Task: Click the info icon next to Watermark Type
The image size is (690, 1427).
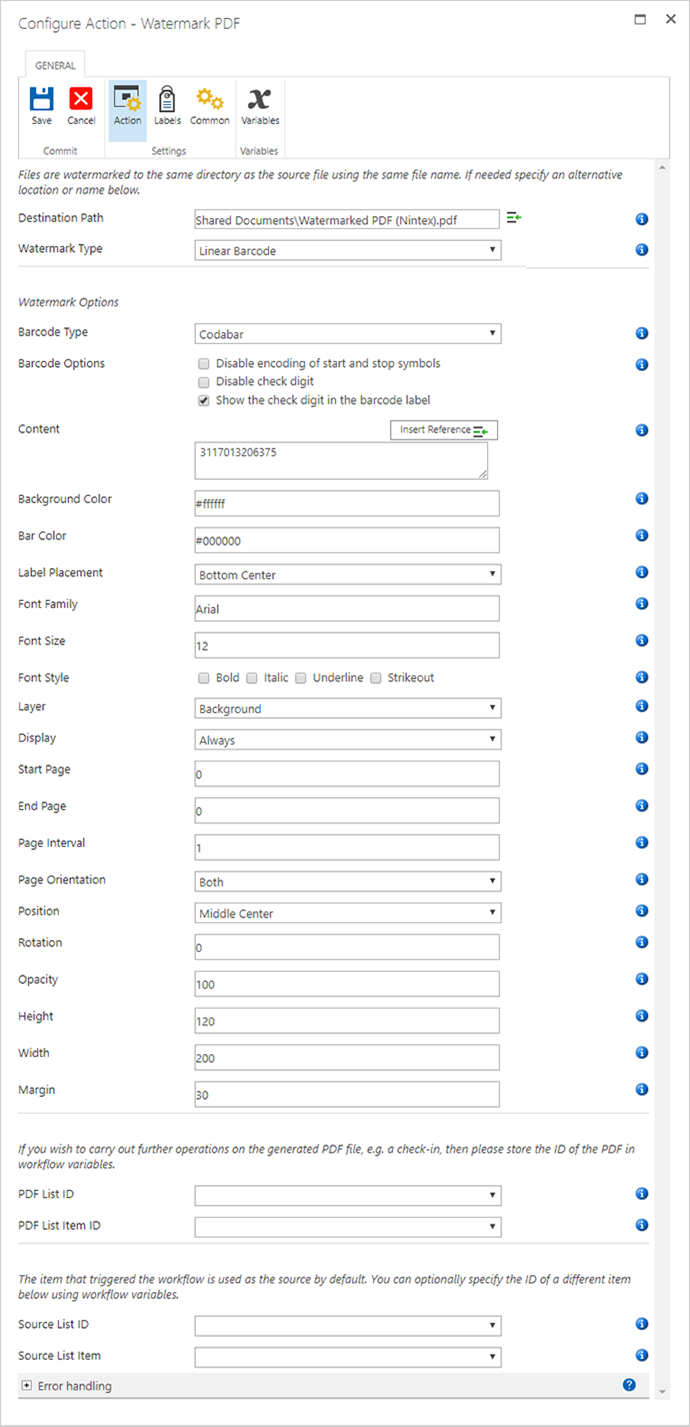Action: tap(641, 249)
